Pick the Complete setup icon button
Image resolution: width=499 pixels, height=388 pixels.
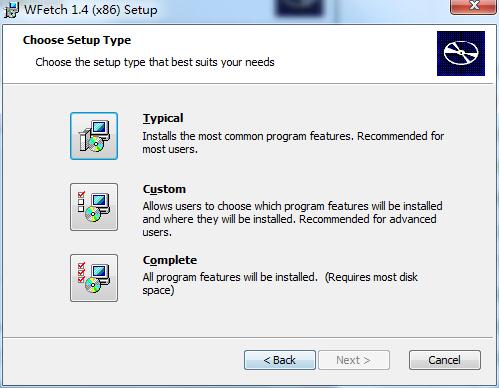(x=94, y=278)
